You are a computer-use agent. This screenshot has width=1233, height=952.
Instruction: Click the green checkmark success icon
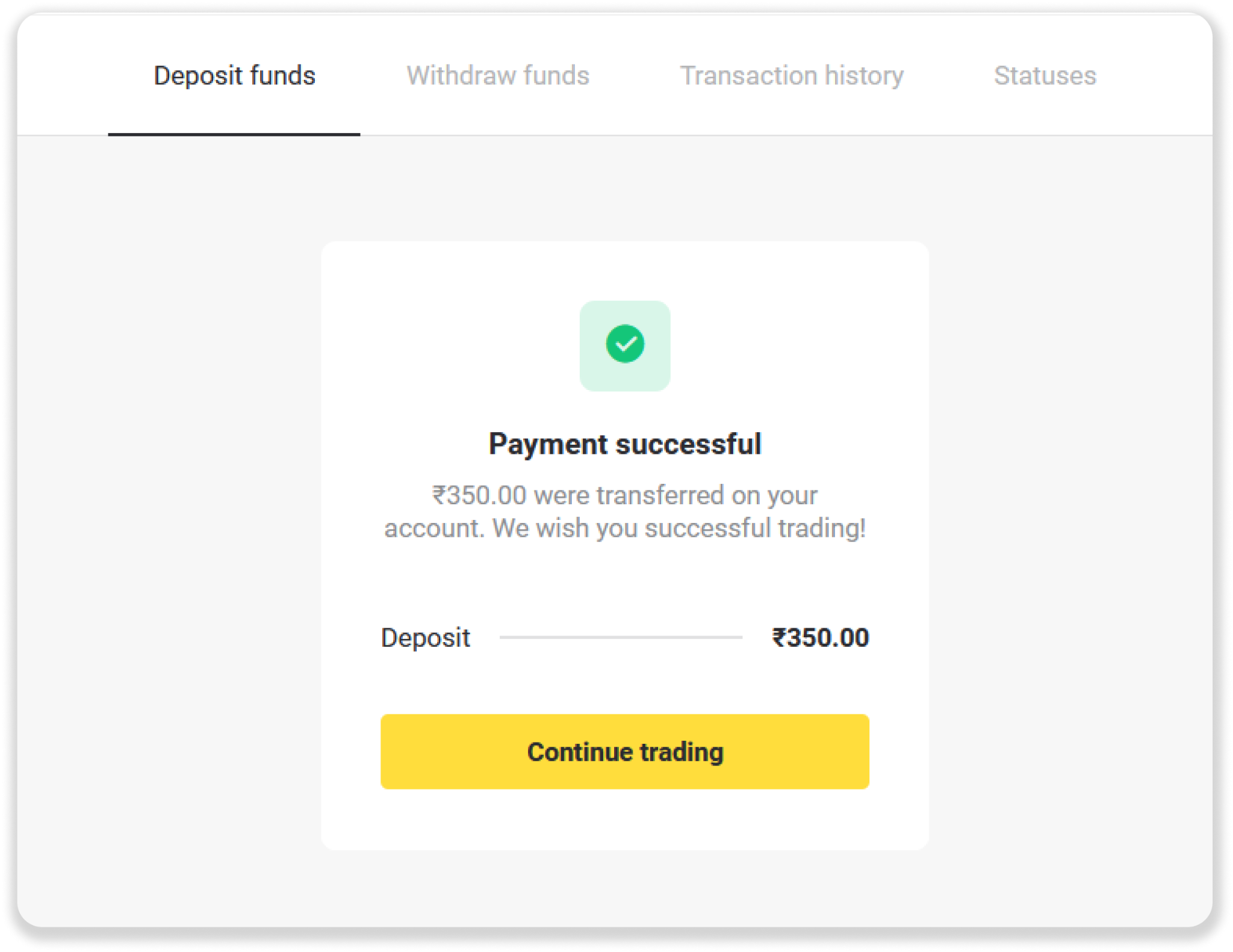[625, 344]
